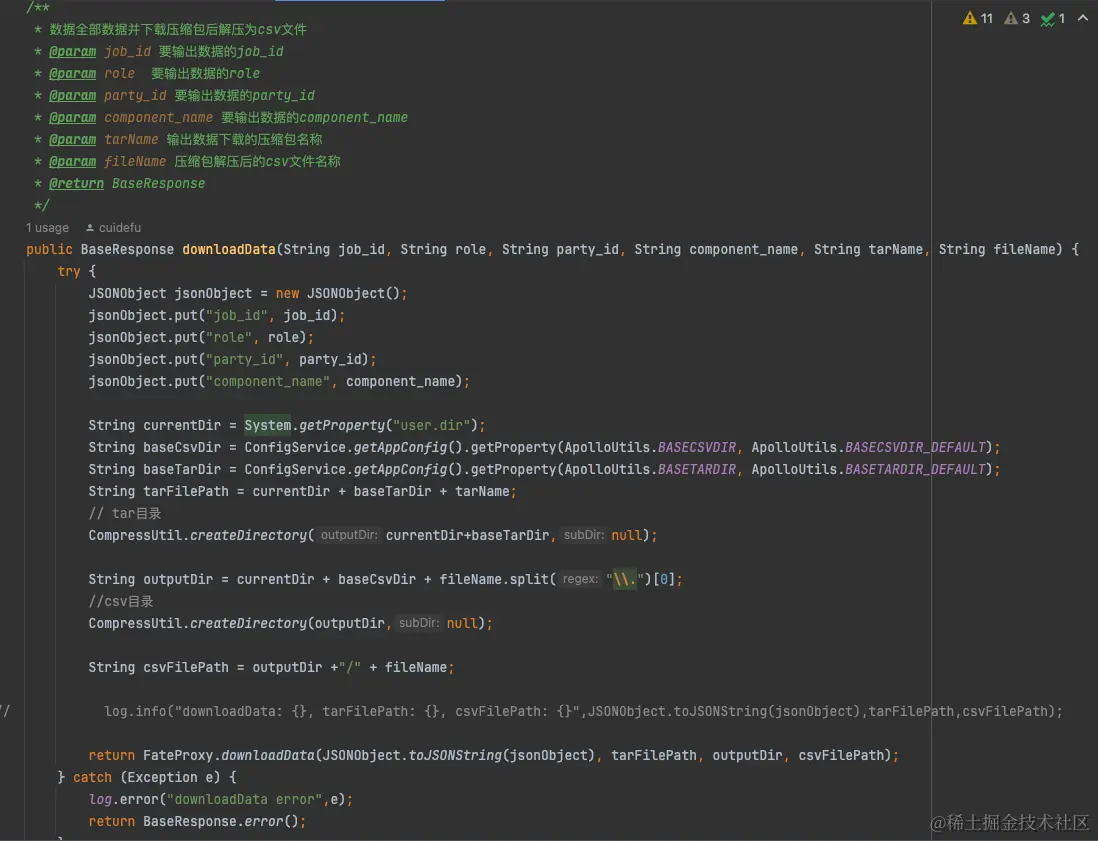This screenshot has width=1098, height=841.
Task: Click the BASETARDIR constant
Action: point(697,469)
